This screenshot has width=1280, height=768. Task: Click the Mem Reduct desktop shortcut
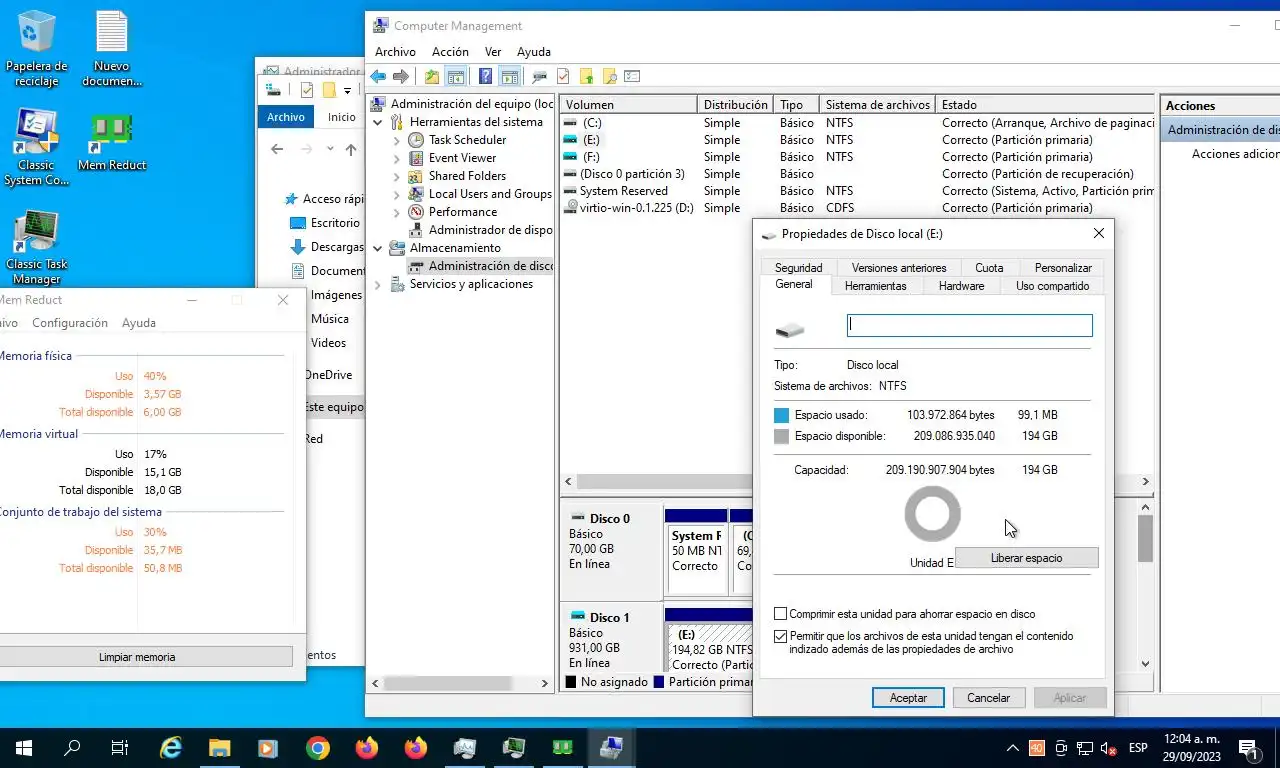coord(112,141)
